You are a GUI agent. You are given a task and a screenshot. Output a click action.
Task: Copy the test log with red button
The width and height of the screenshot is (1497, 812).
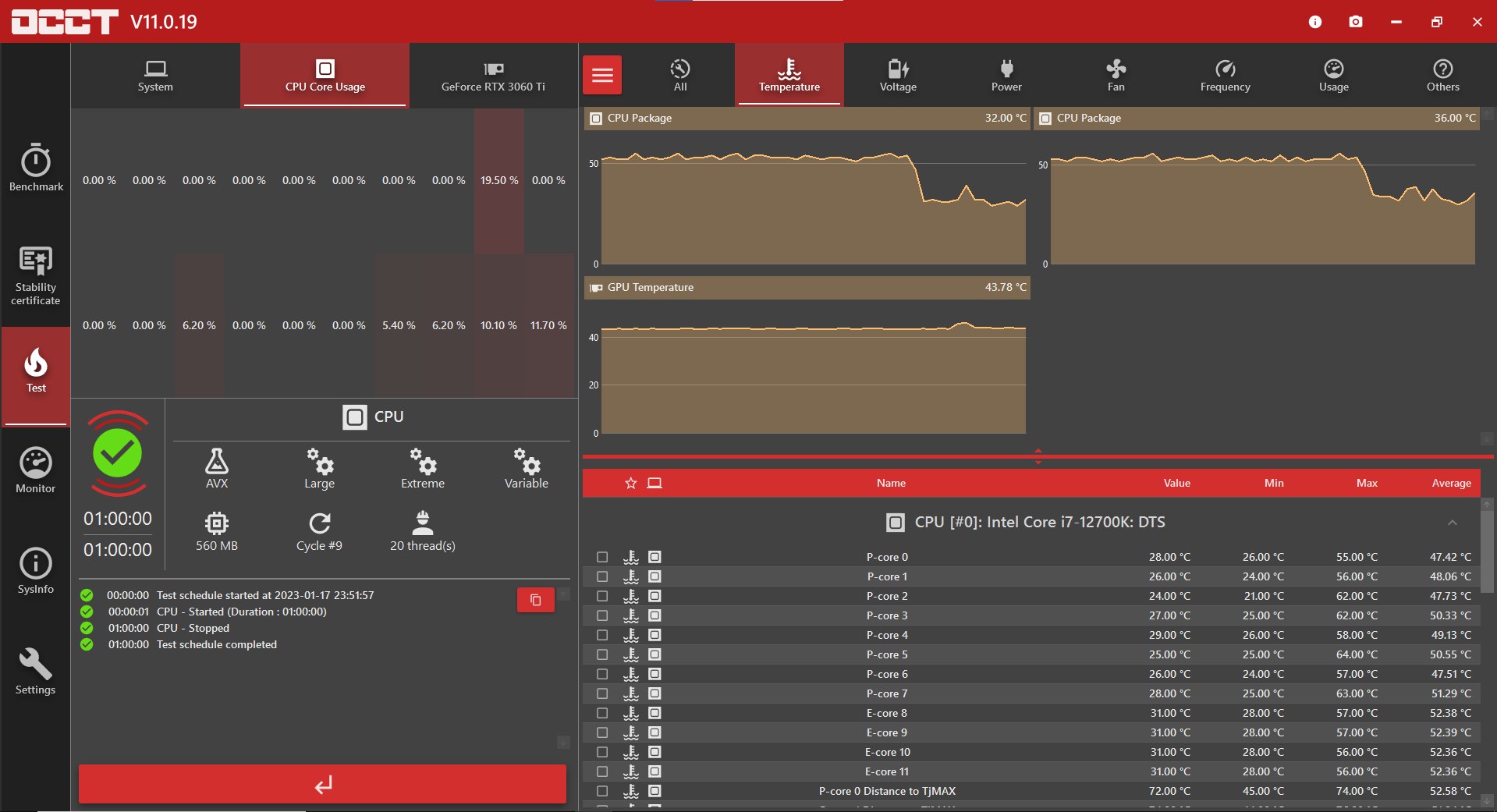click(x=536, y=600)
